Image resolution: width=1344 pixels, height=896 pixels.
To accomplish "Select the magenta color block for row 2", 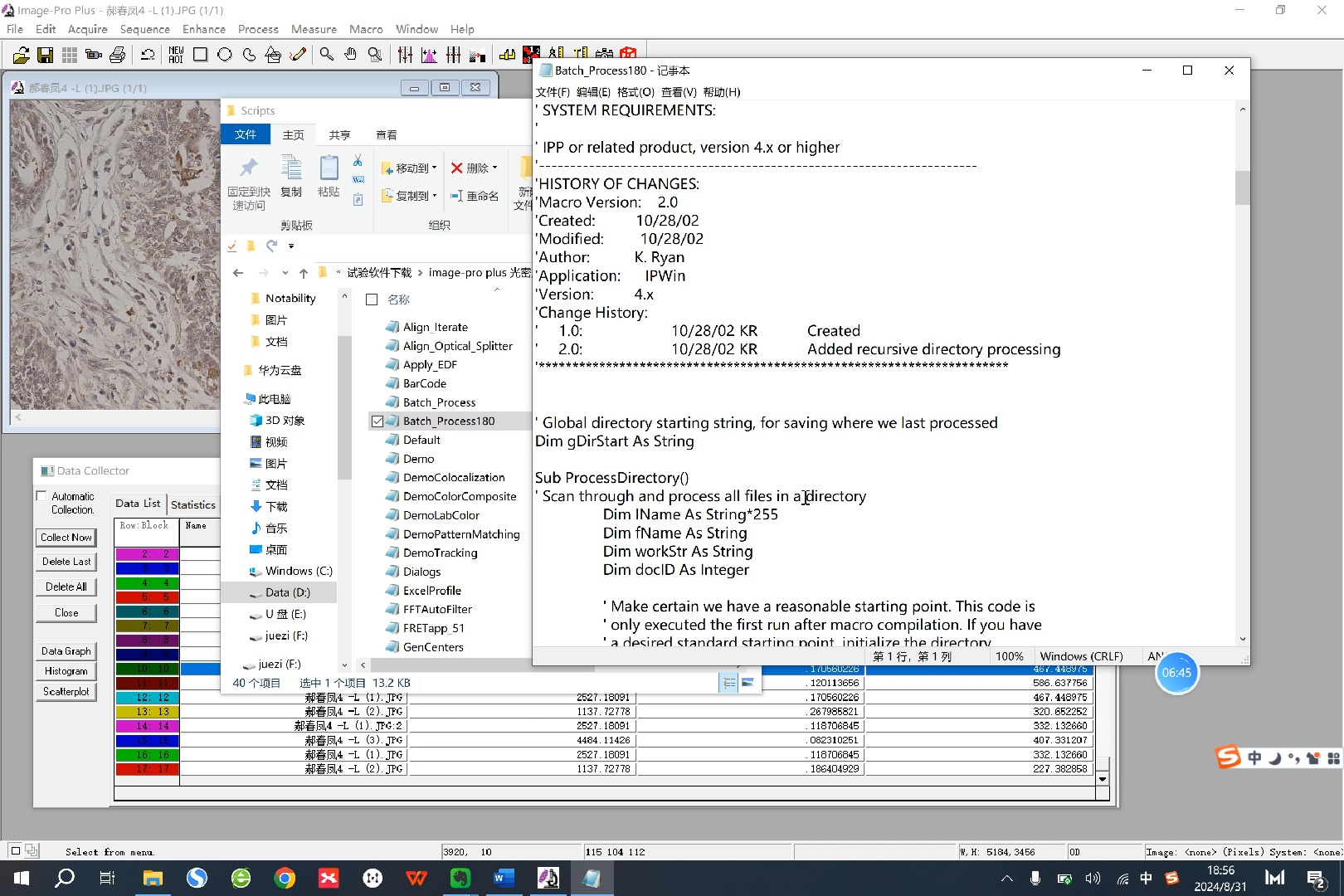I will coord(147,554).
